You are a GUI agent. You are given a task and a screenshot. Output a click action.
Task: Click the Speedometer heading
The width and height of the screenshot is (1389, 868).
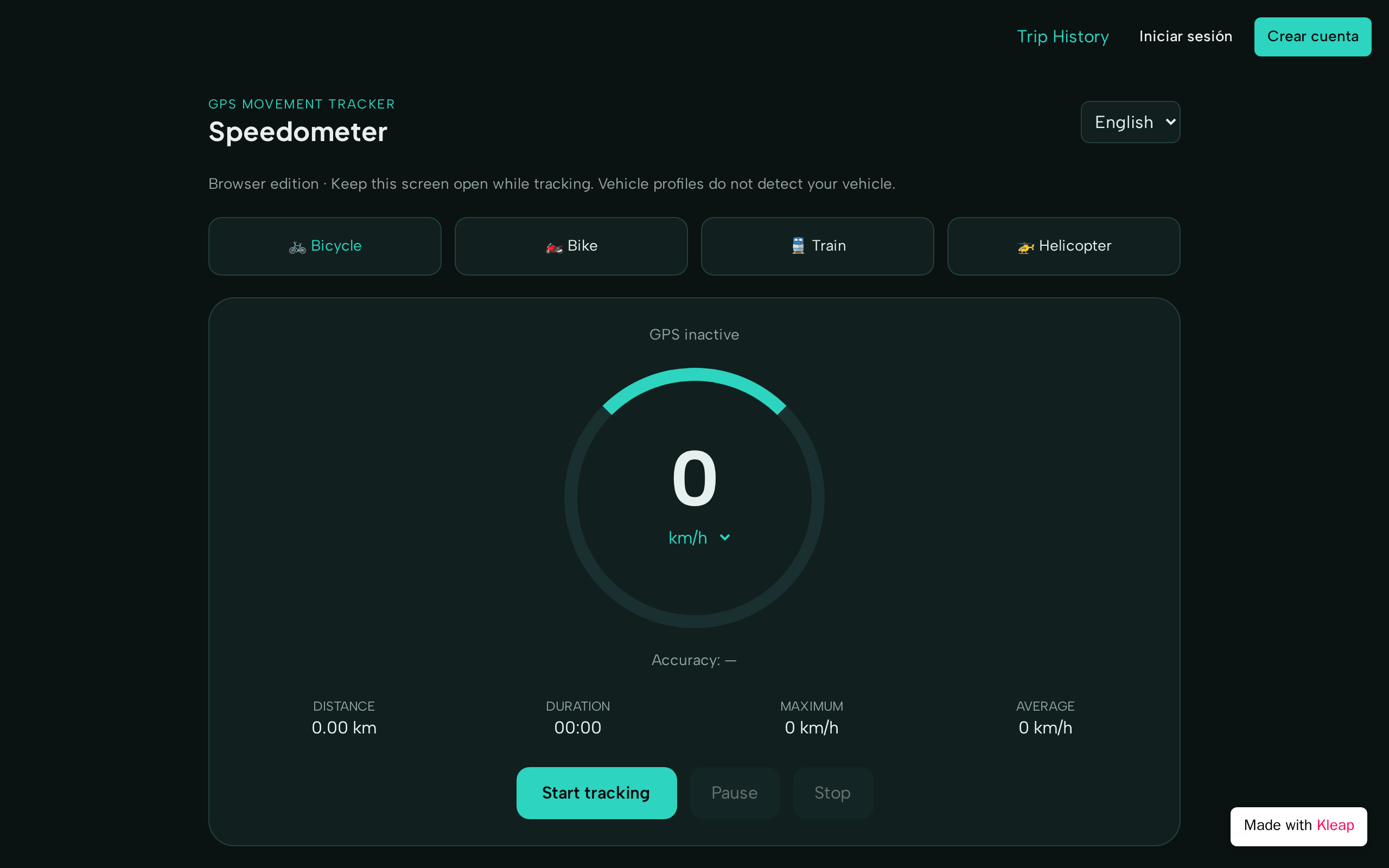(297, 132)
